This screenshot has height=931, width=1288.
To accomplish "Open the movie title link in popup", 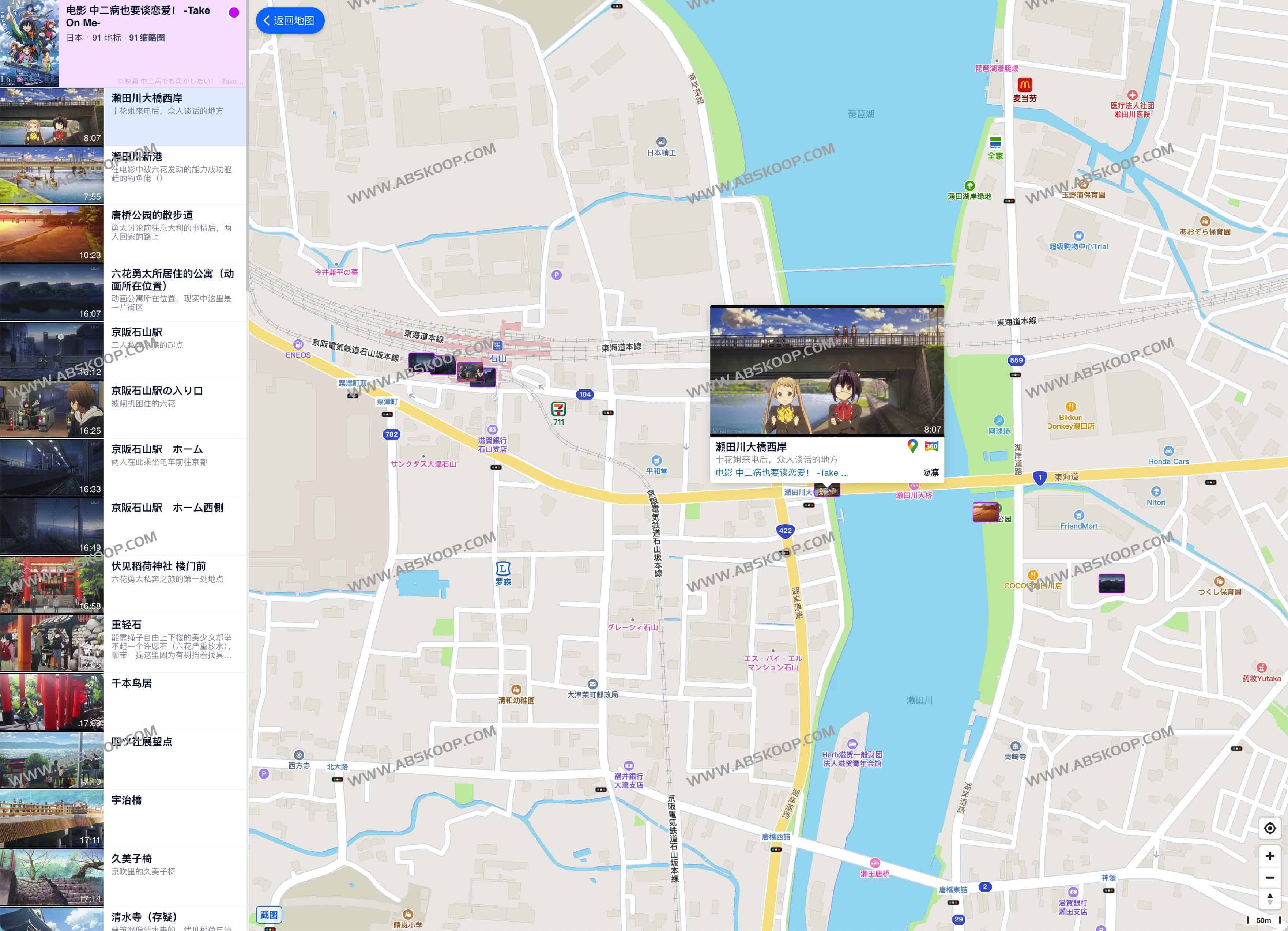I will (x=782, y=473).
